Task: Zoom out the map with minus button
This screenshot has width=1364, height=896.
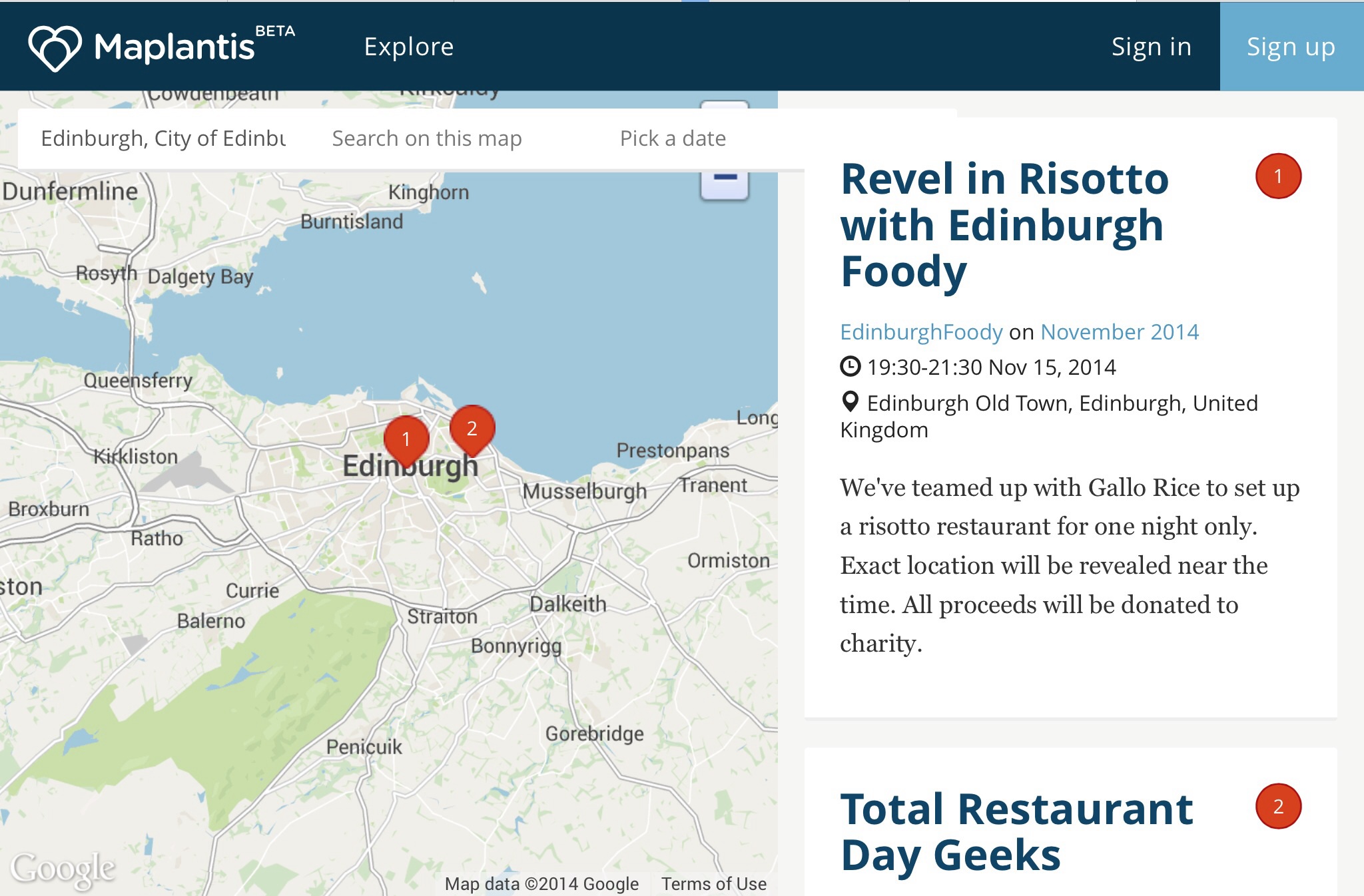Action: 725,178
